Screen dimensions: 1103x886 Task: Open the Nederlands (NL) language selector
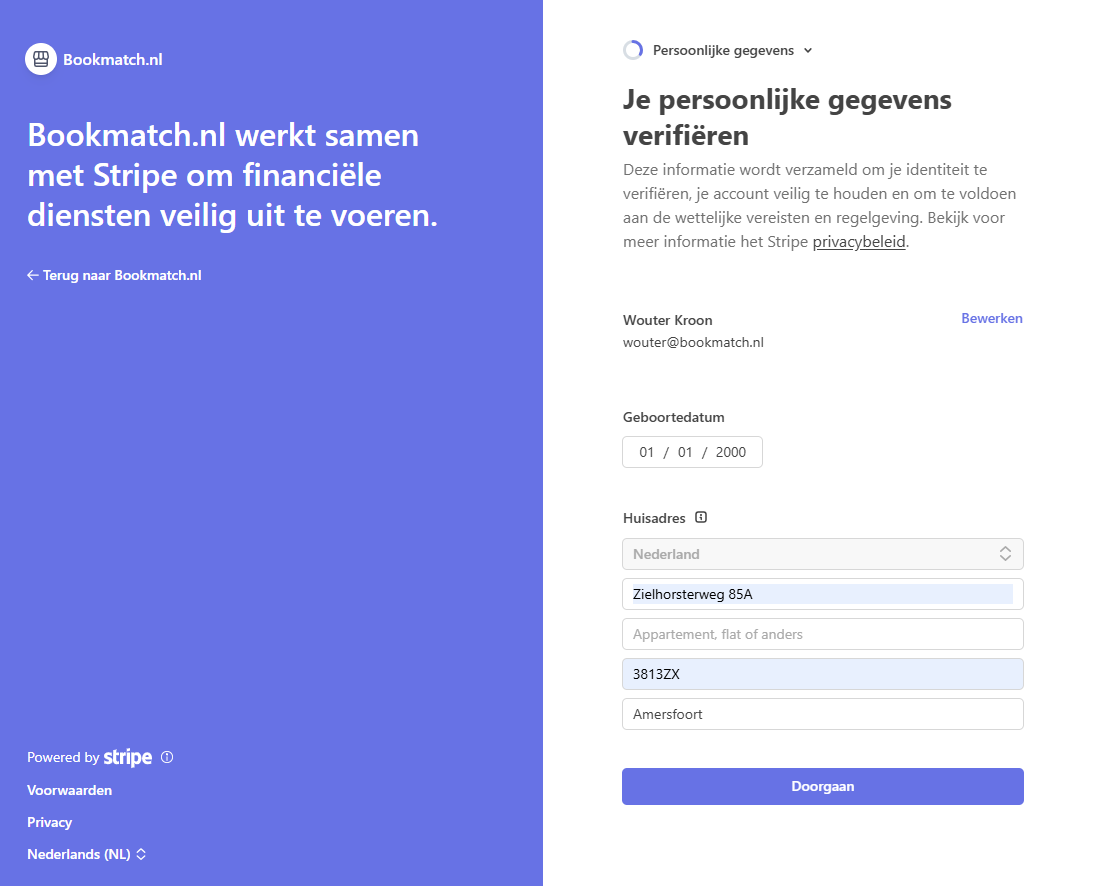tap(87, 854)
